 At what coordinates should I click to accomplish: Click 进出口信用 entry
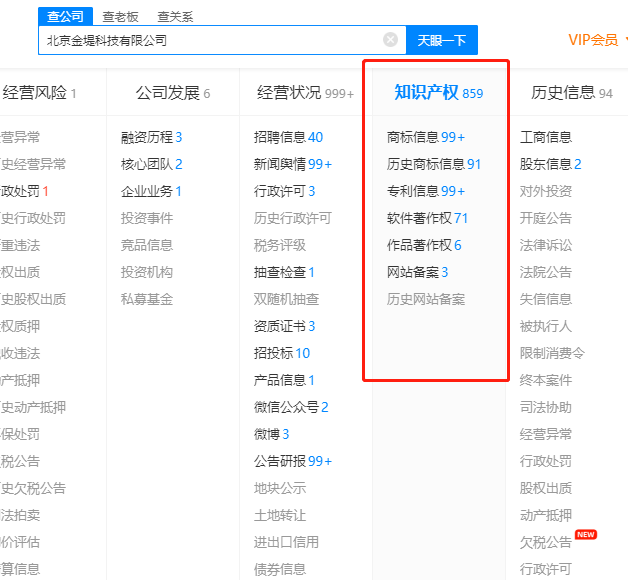click(286, 542)
